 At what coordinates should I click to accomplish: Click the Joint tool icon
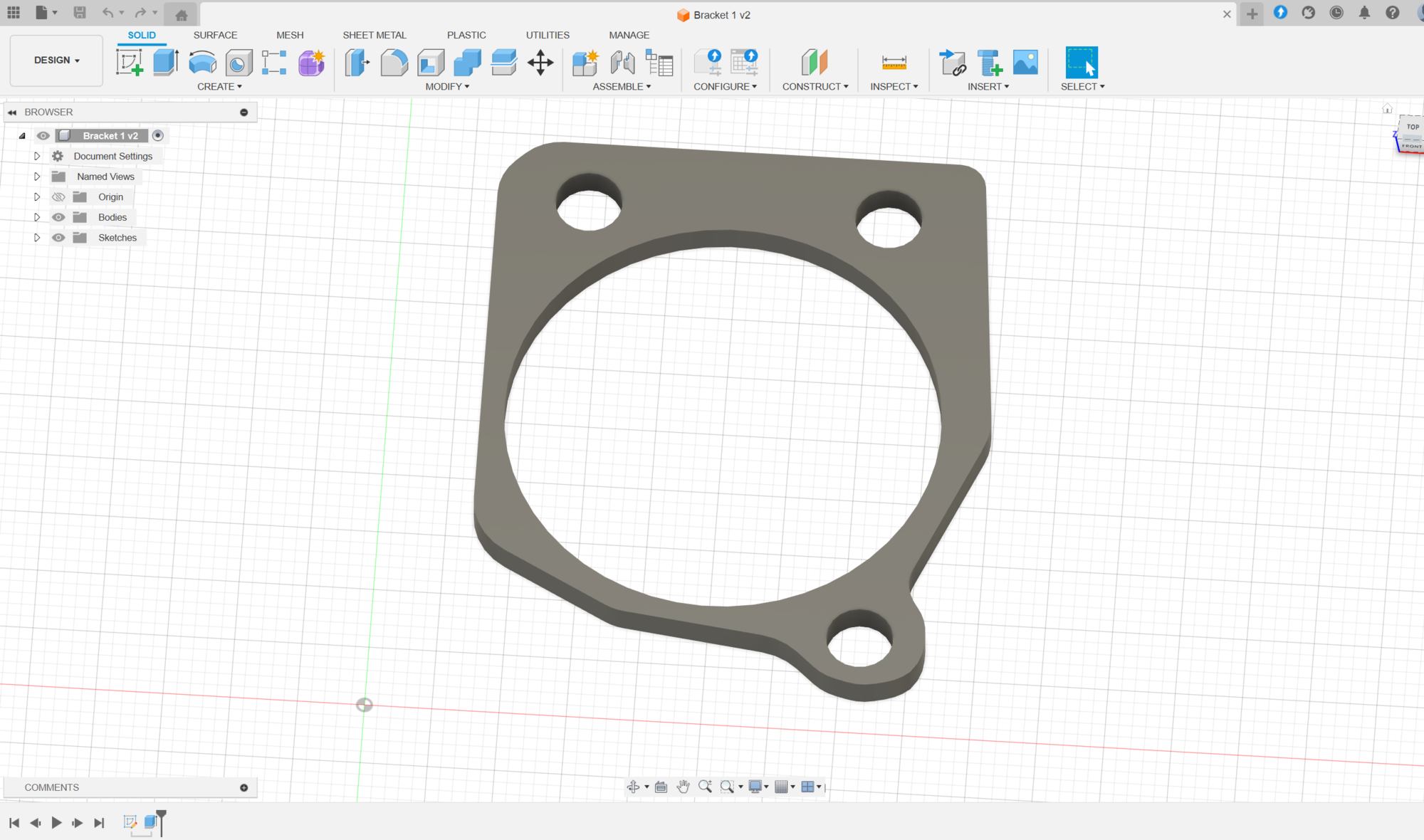click(x=622, y=63)
